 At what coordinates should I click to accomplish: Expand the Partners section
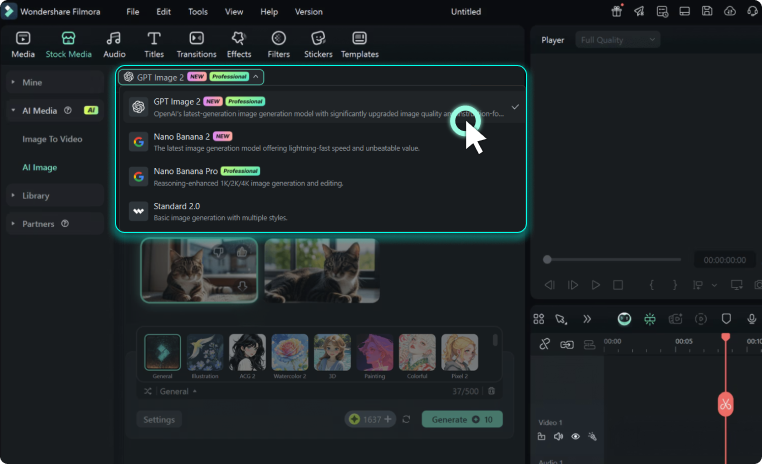13,223
